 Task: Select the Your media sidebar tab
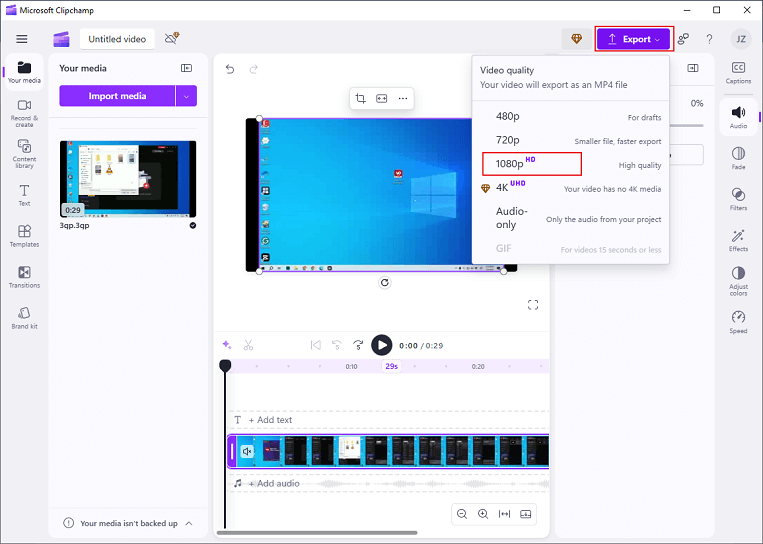click(24, 72)
